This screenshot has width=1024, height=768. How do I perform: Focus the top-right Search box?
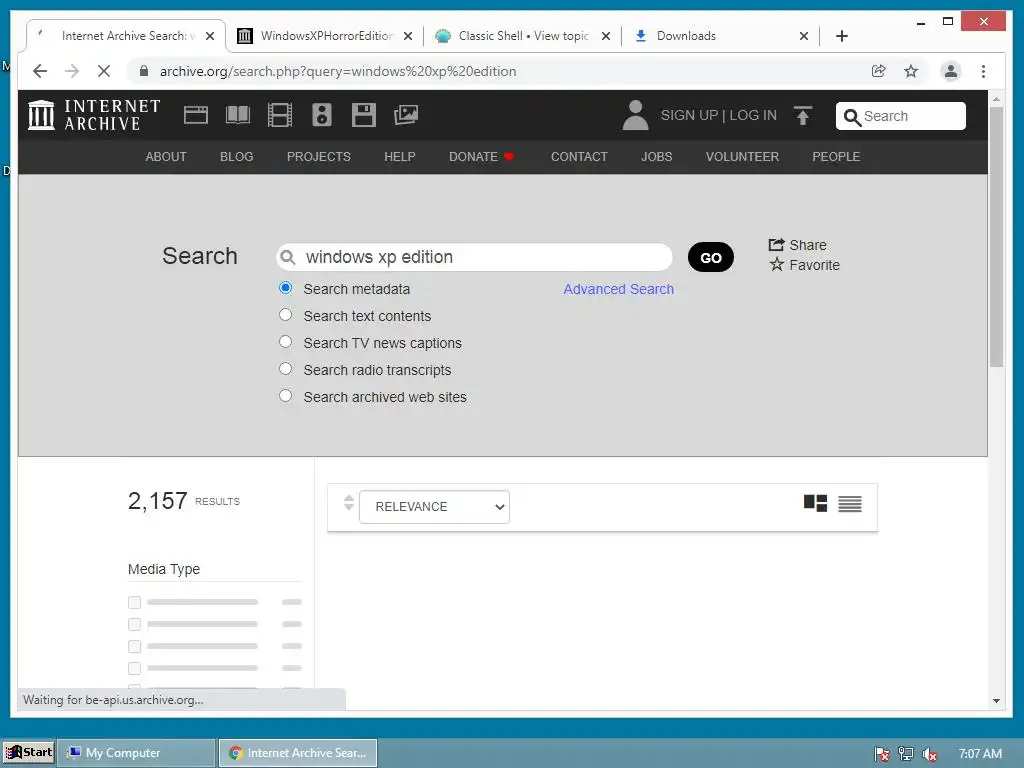901,116
